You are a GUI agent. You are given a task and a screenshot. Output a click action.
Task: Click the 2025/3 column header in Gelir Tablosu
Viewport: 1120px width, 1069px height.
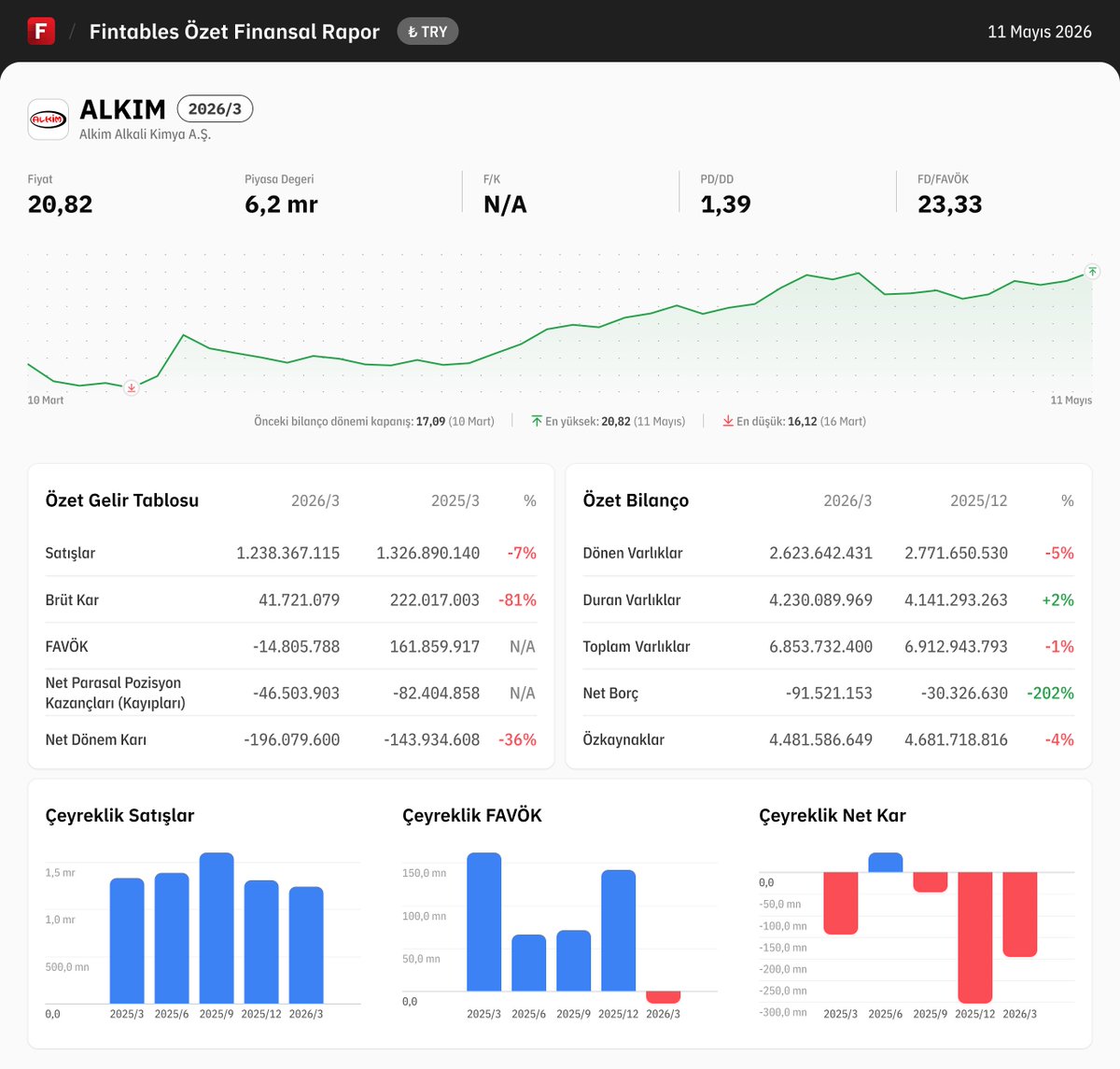(x=455, y=501)
